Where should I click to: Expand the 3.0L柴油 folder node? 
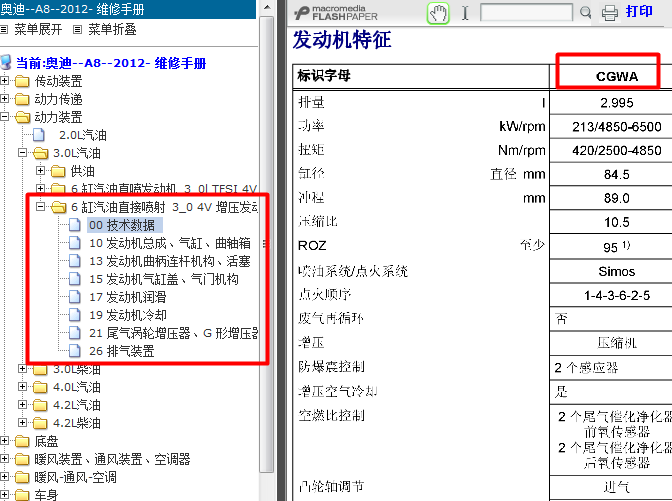click(x=22, y=369)
